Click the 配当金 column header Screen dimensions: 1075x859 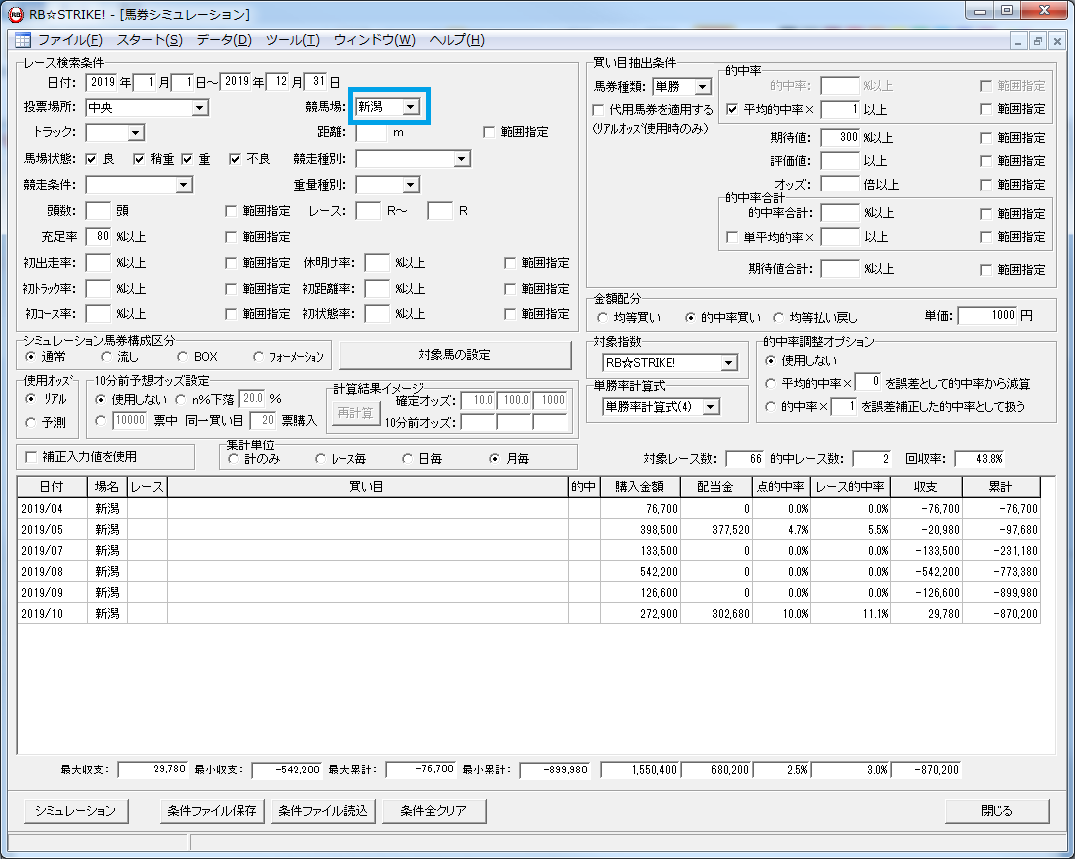[716, 487]
